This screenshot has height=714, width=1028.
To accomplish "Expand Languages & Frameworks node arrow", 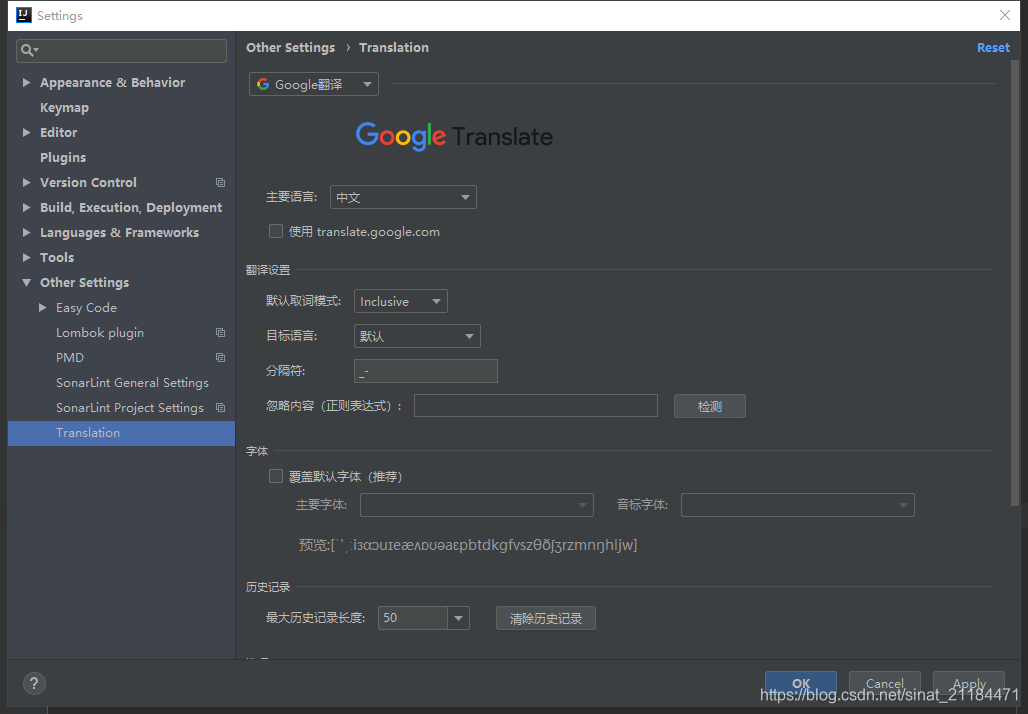I will [26, 232].
